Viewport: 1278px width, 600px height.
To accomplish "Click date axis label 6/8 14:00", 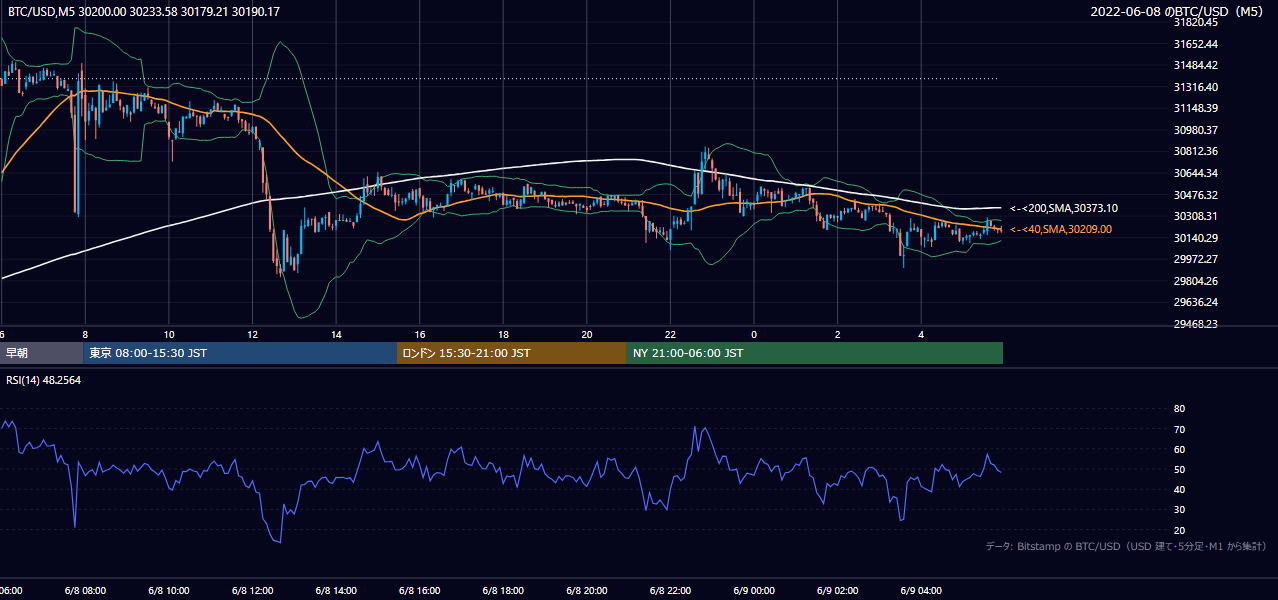I will pyautogui.click(x=336, y=591).
